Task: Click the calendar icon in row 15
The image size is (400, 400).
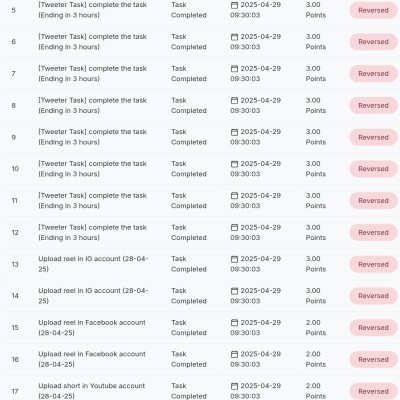Action: click(x=234, y=323)
